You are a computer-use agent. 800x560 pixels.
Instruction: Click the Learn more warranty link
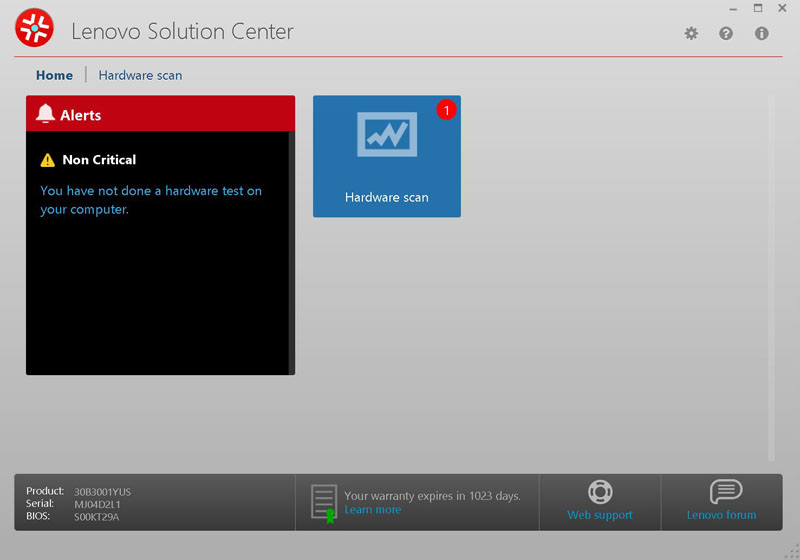(372, 510)
